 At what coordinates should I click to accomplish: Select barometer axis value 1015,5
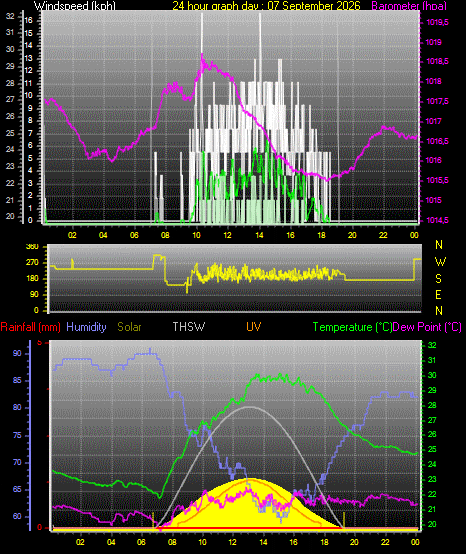tap(438, 181)
